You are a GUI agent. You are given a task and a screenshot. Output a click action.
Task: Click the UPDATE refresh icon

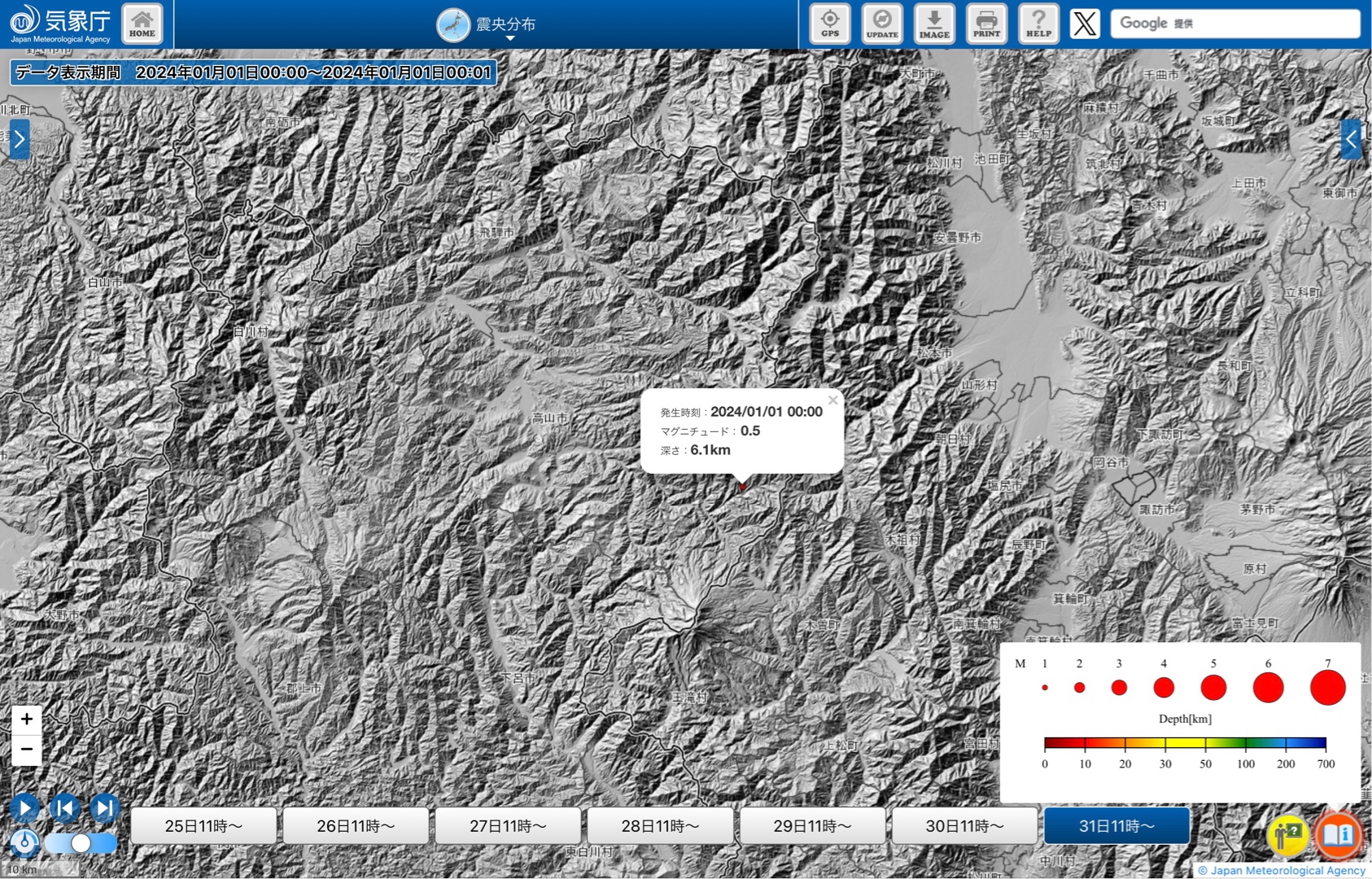tap(882, 24)
